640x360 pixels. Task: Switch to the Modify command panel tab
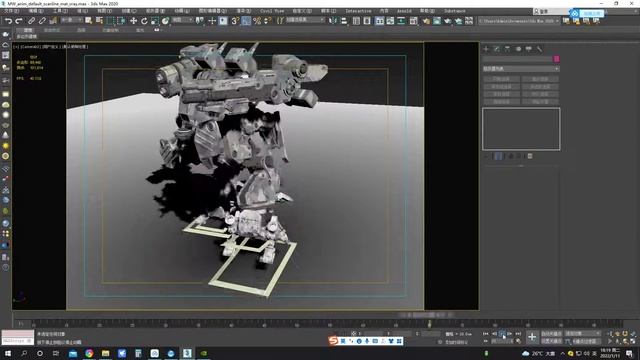(x=496, y=49)
